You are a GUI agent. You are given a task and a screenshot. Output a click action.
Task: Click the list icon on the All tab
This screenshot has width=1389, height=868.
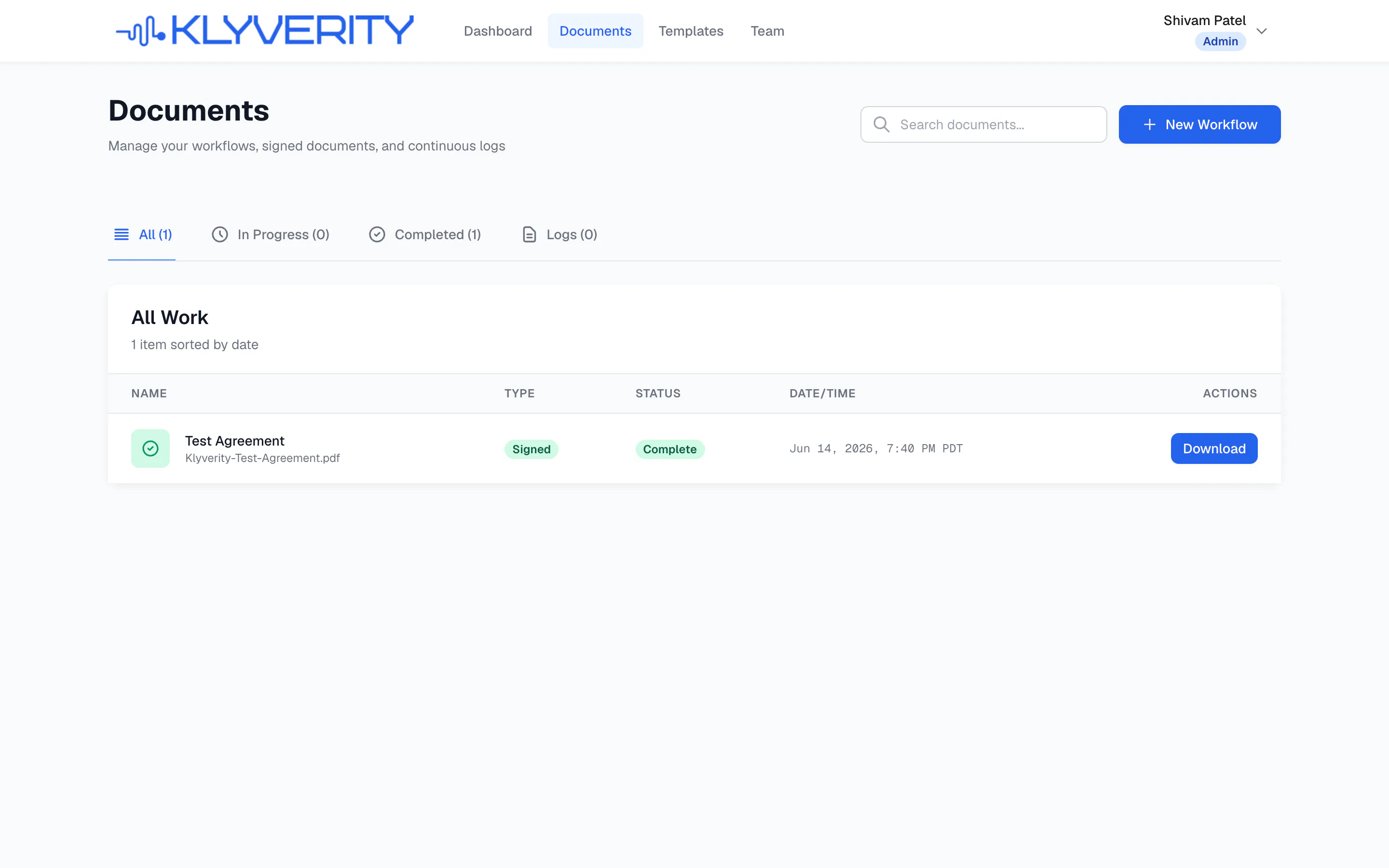point(122,235)
